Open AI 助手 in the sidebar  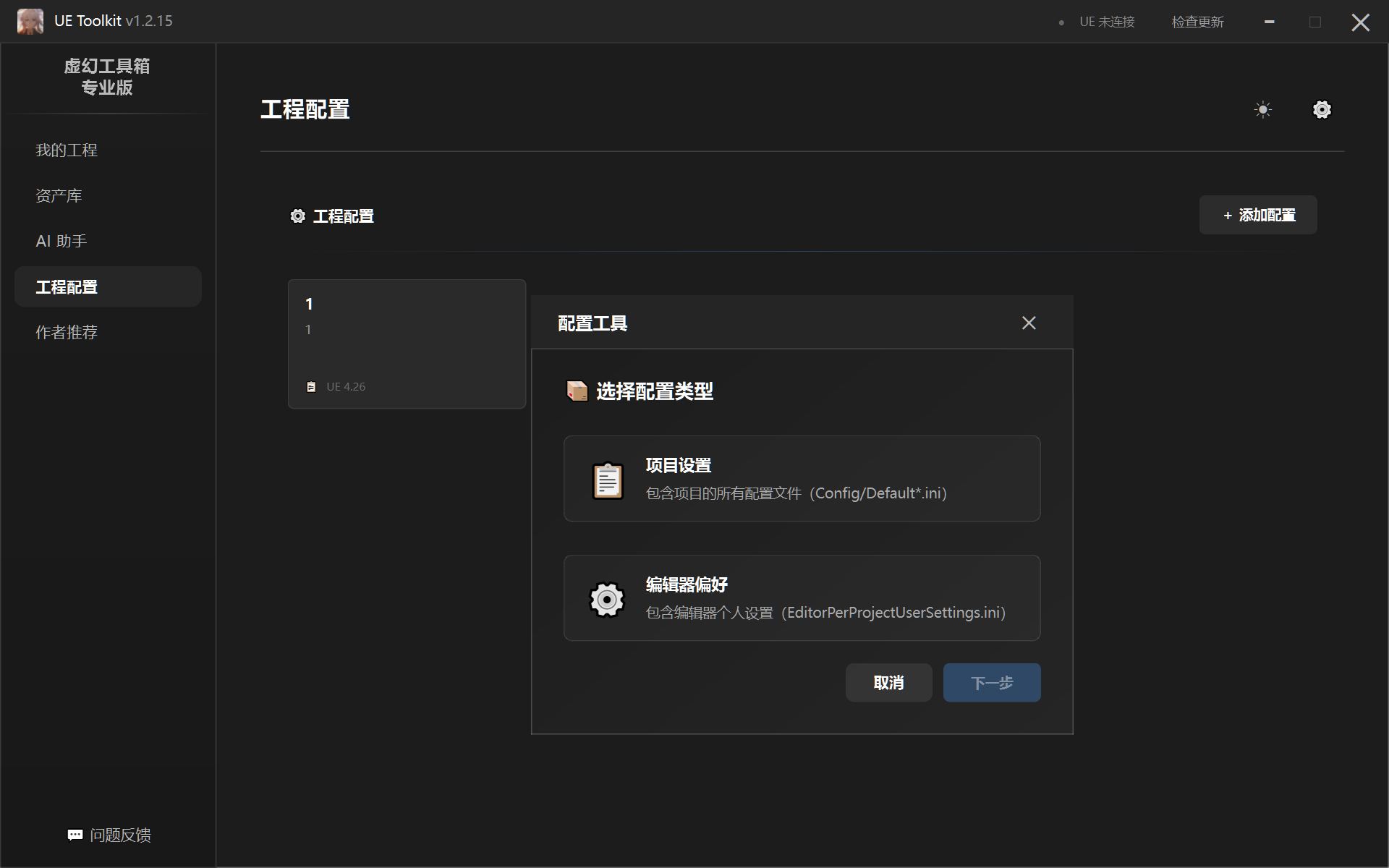[108, 242]
